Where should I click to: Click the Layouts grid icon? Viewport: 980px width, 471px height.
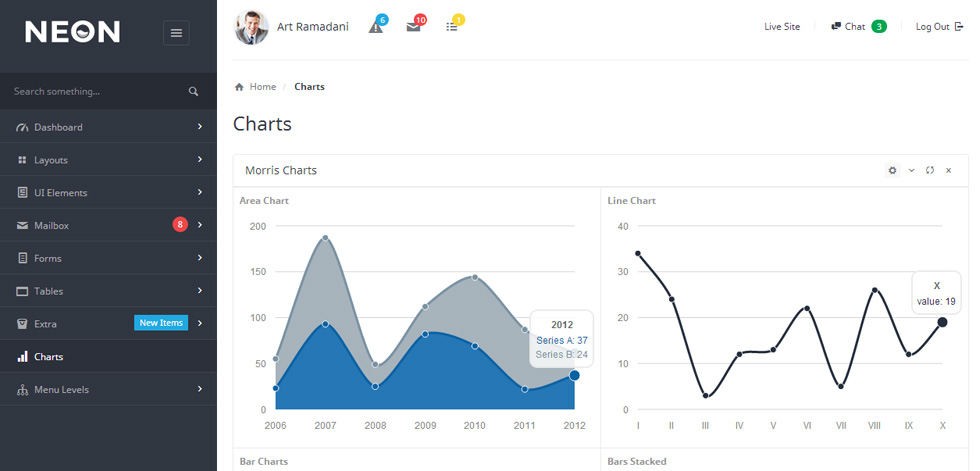pos(22,160)
